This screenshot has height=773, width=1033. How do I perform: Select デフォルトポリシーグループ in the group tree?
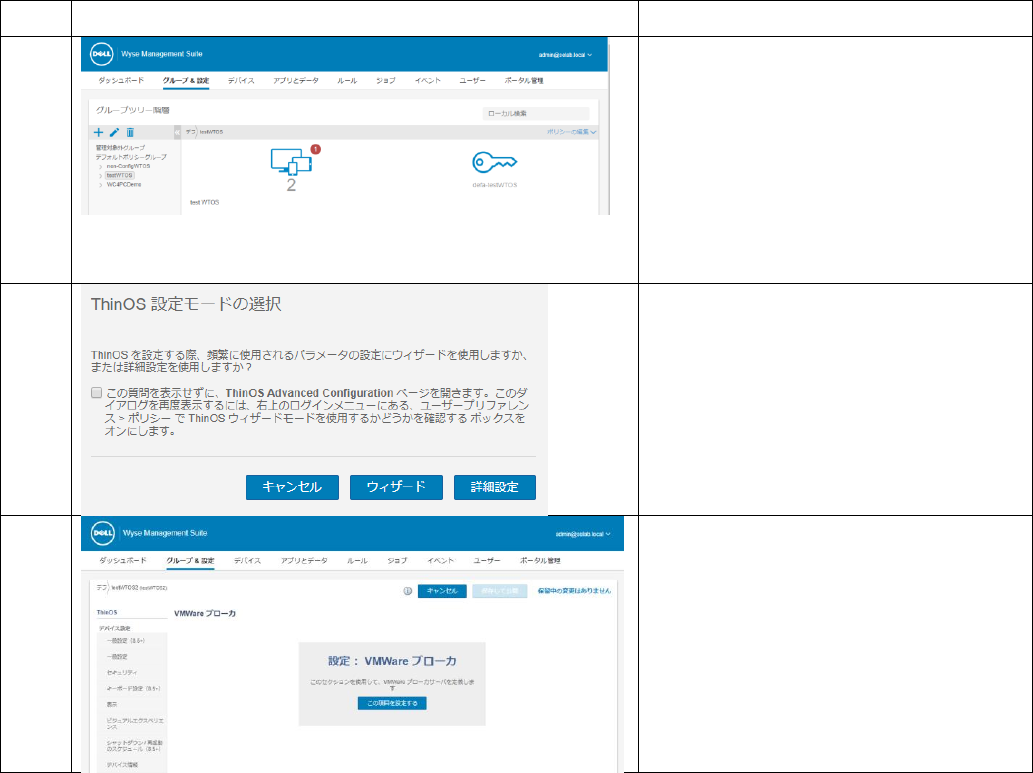[x=131, y=157]
